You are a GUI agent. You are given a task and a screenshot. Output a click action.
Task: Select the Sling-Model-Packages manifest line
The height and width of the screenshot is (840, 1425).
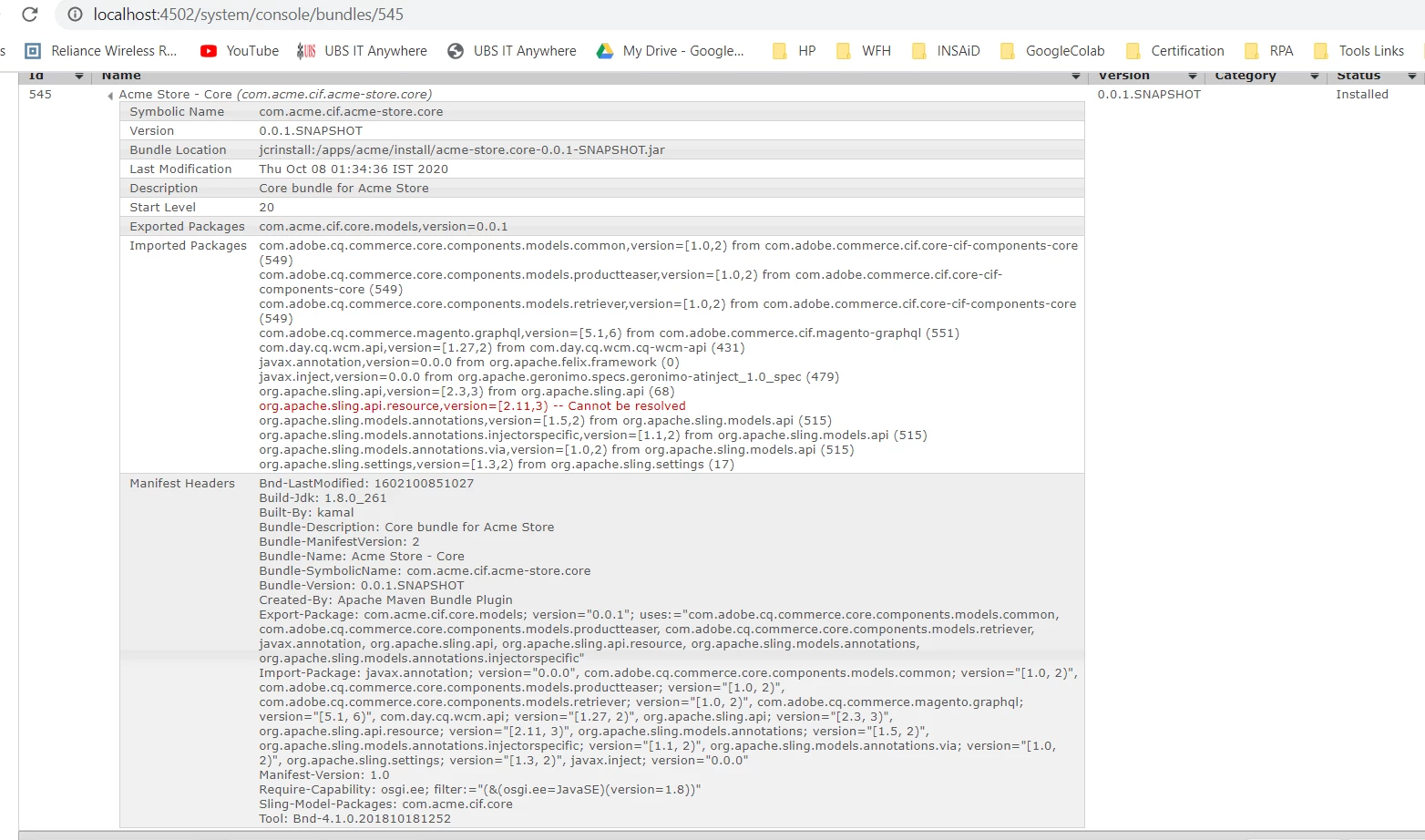click(385, 804)
